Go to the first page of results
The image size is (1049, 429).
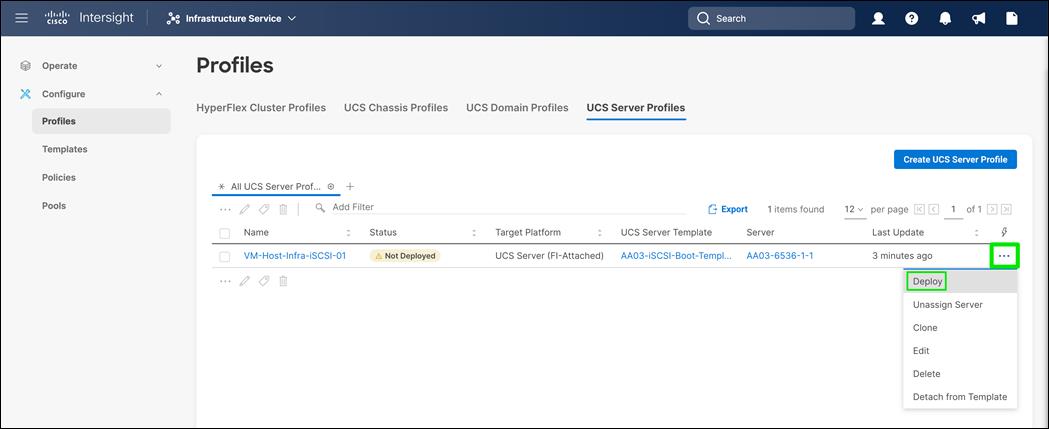click(919, 209)
